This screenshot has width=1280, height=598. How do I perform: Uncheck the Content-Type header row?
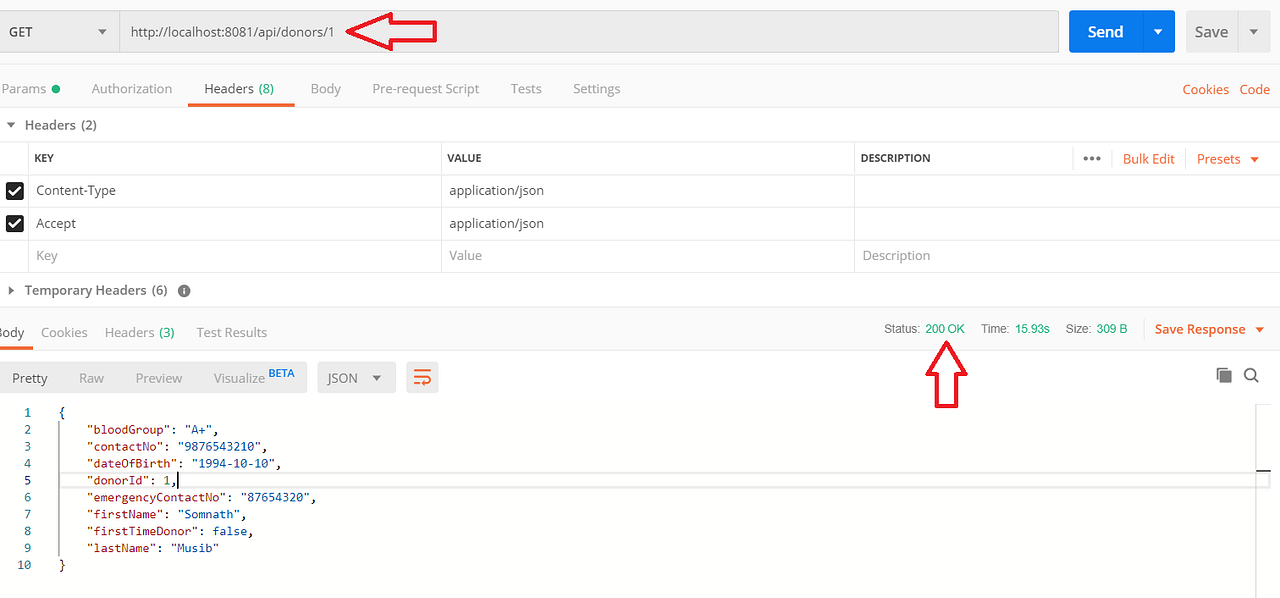click(x=15, y=190)
